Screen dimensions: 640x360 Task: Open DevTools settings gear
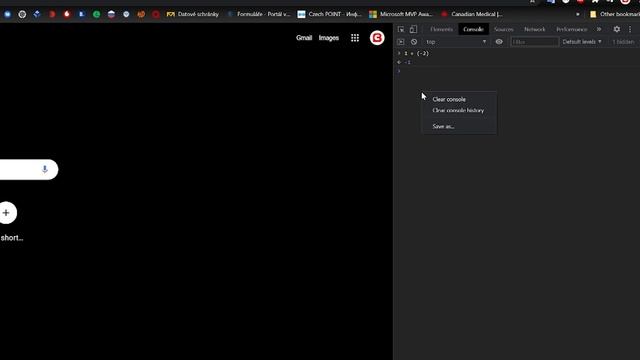point(617,29)
